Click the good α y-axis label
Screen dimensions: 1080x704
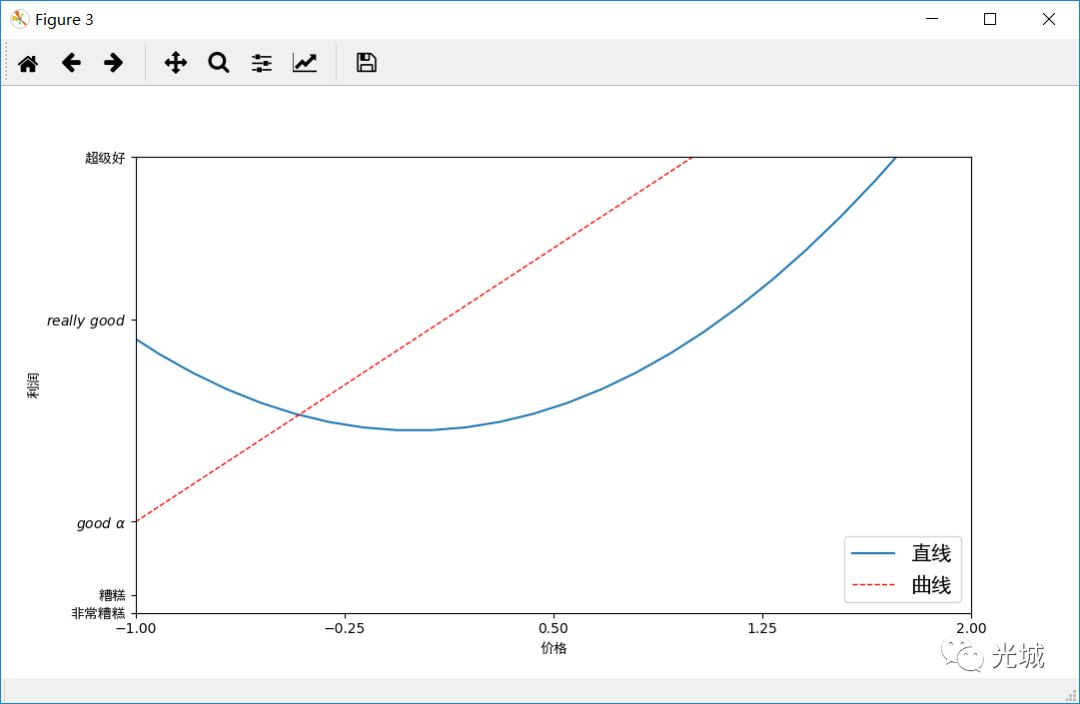click(101, 523)
